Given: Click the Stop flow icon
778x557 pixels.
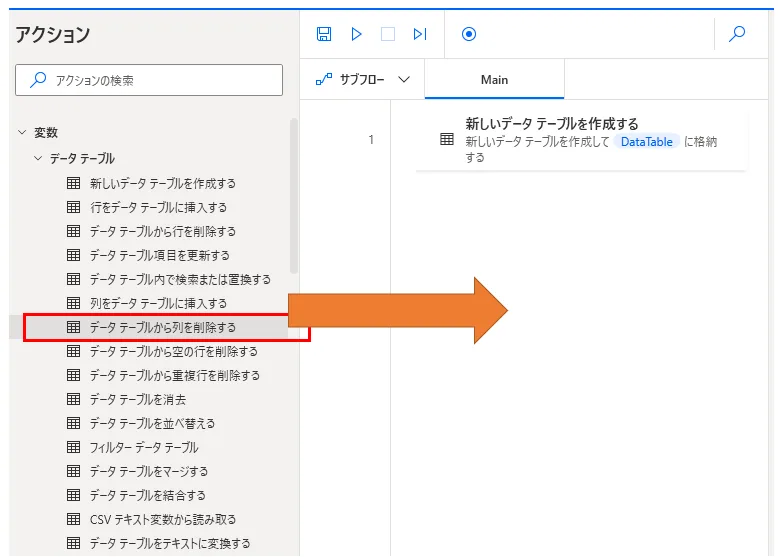Looking at the screenshot, I should click(x=388, y=34).
